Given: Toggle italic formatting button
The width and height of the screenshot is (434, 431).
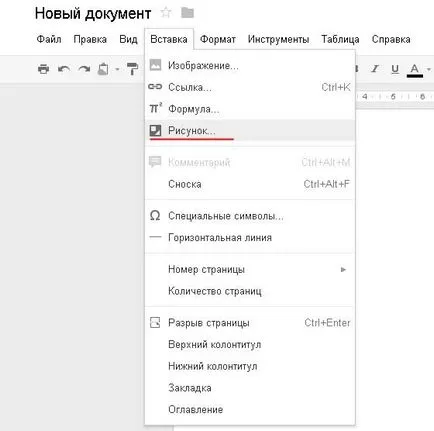Looking at the screenshot, I should pos(375,69).
